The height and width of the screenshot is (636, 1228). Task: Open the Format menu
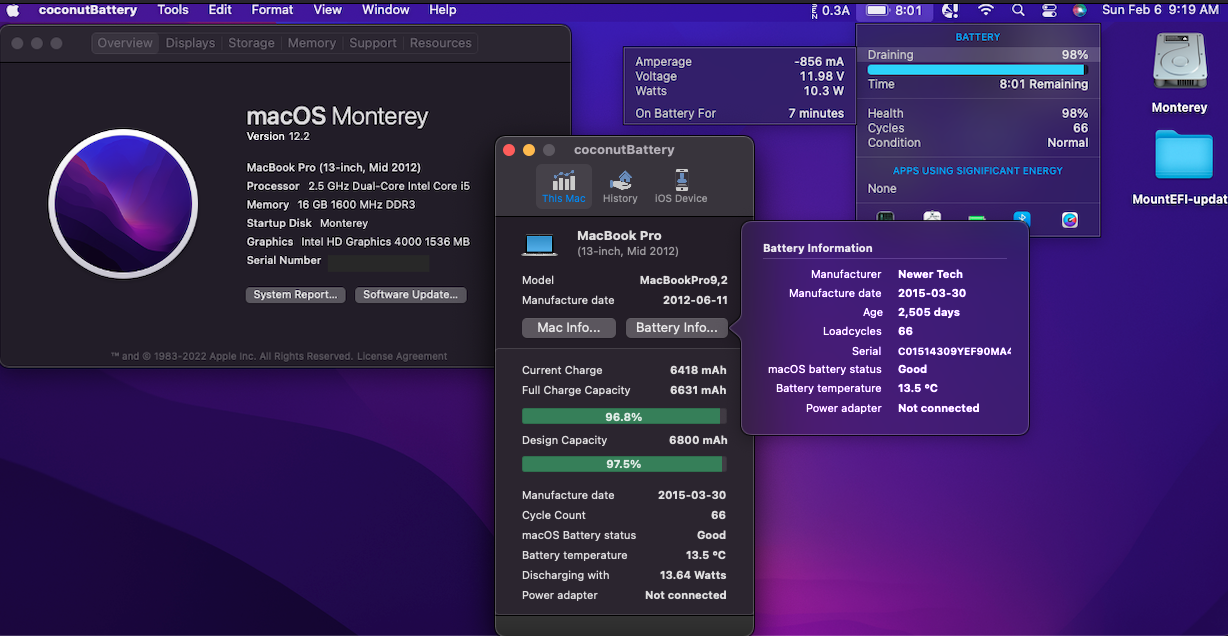(272, 10)
